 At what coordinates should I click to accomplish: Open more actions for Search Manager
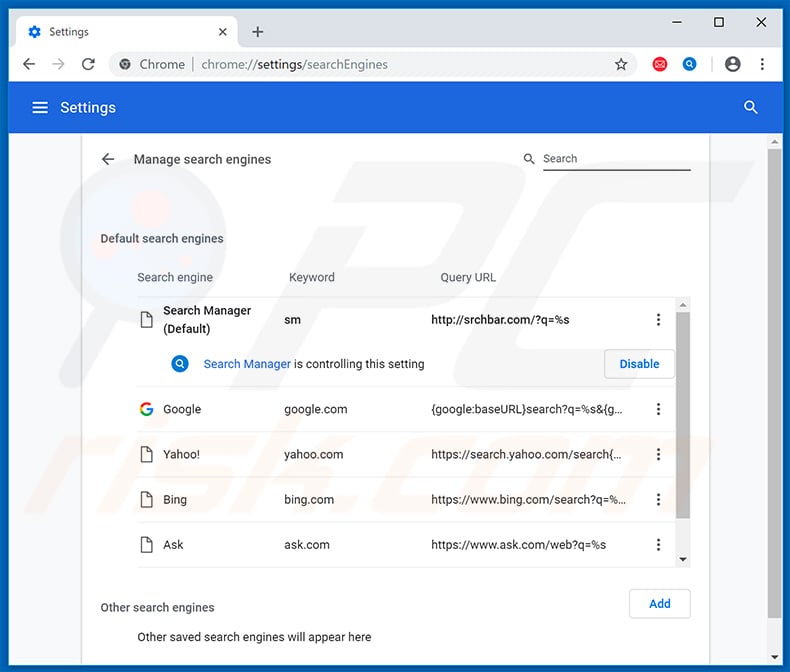tap(658, 319)
